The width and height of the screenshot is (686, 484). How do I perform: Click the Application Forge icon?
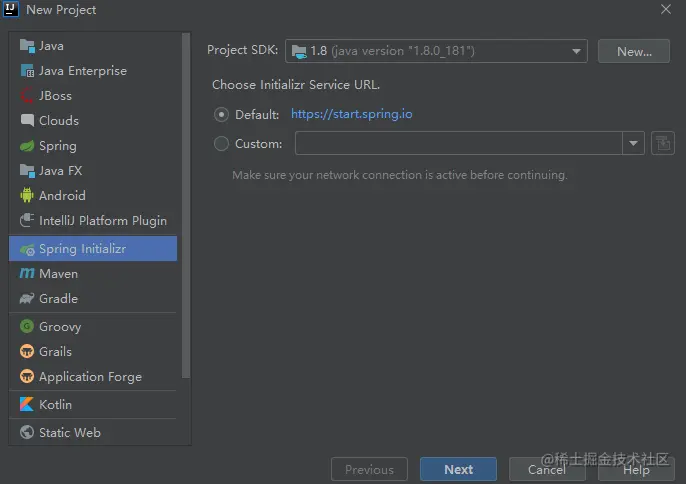(27, 376)
